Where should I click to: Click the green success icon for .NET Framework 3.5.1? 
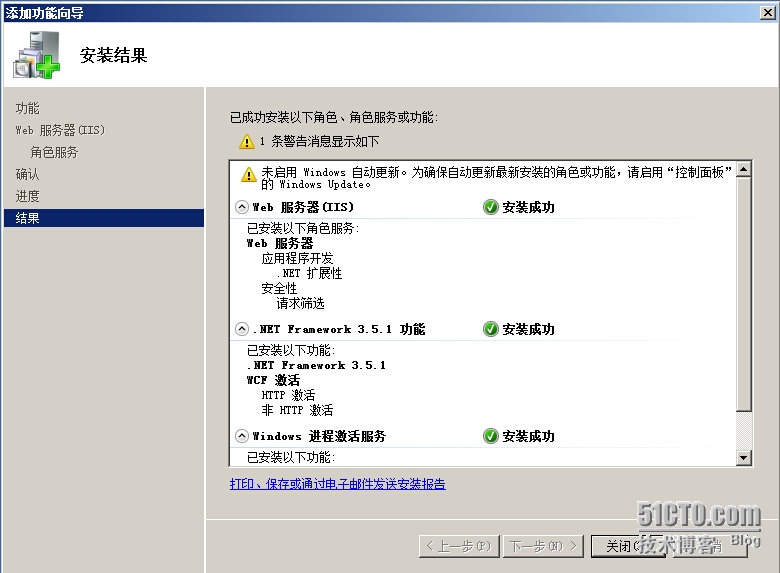click(x=490, y=329)
